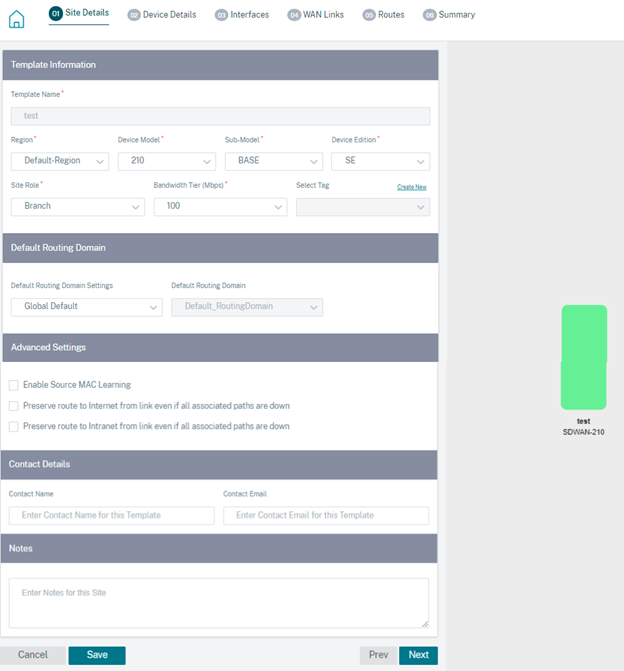Switch to the Interfaces step
The width and height of the screenshot is (624, 671).
click(242, 15)
